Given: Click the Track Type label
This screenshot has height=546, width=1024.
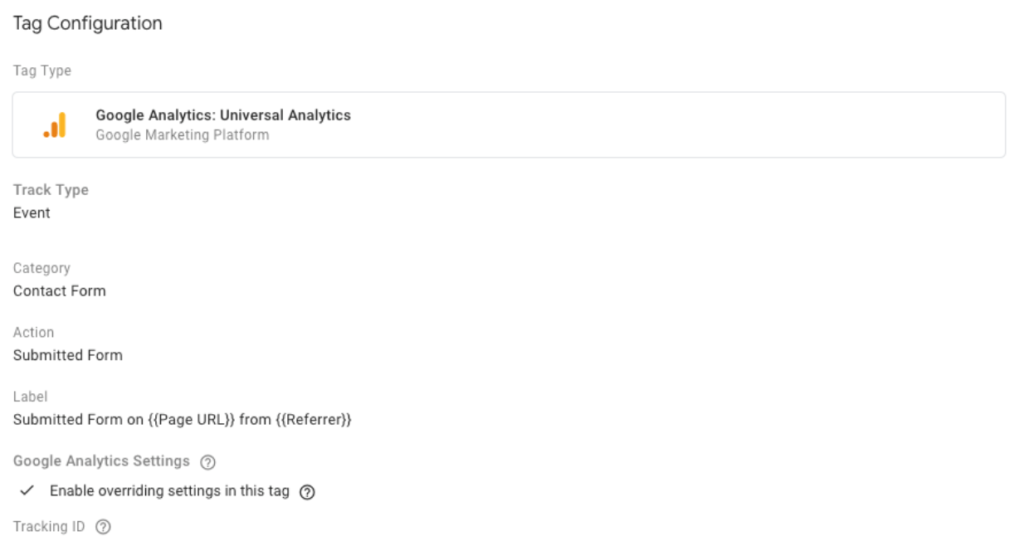Looking at the screenshot, I should 51,190.
